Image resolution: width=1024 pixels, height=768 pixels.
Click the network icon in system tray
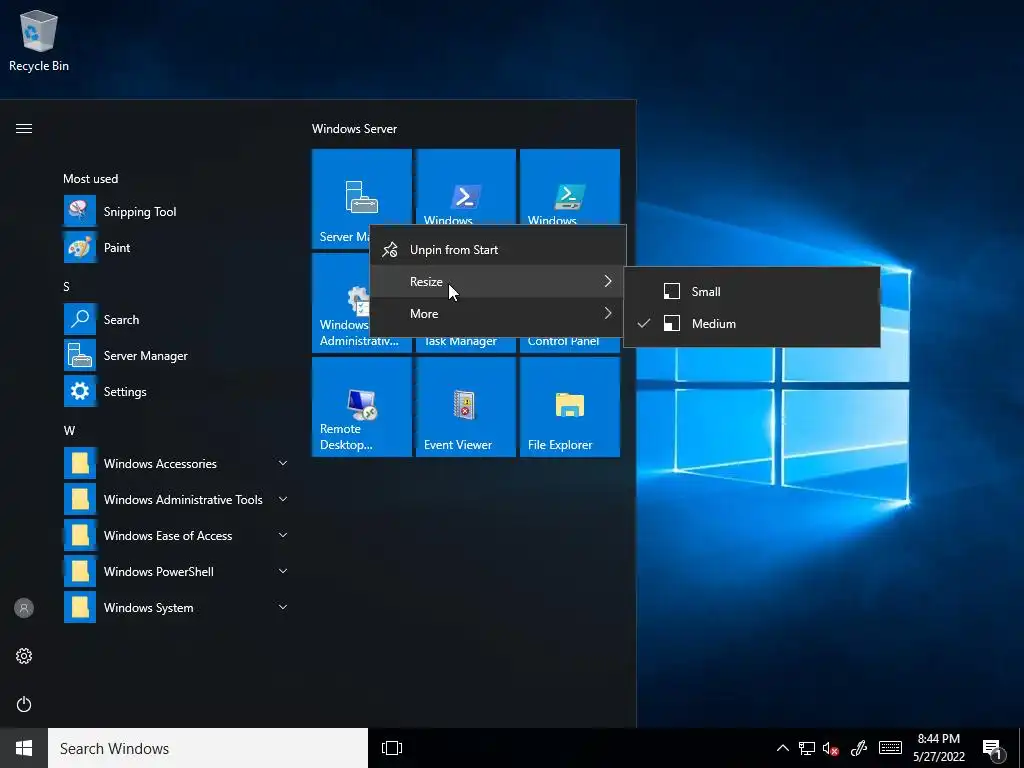[x=807, y=748]
